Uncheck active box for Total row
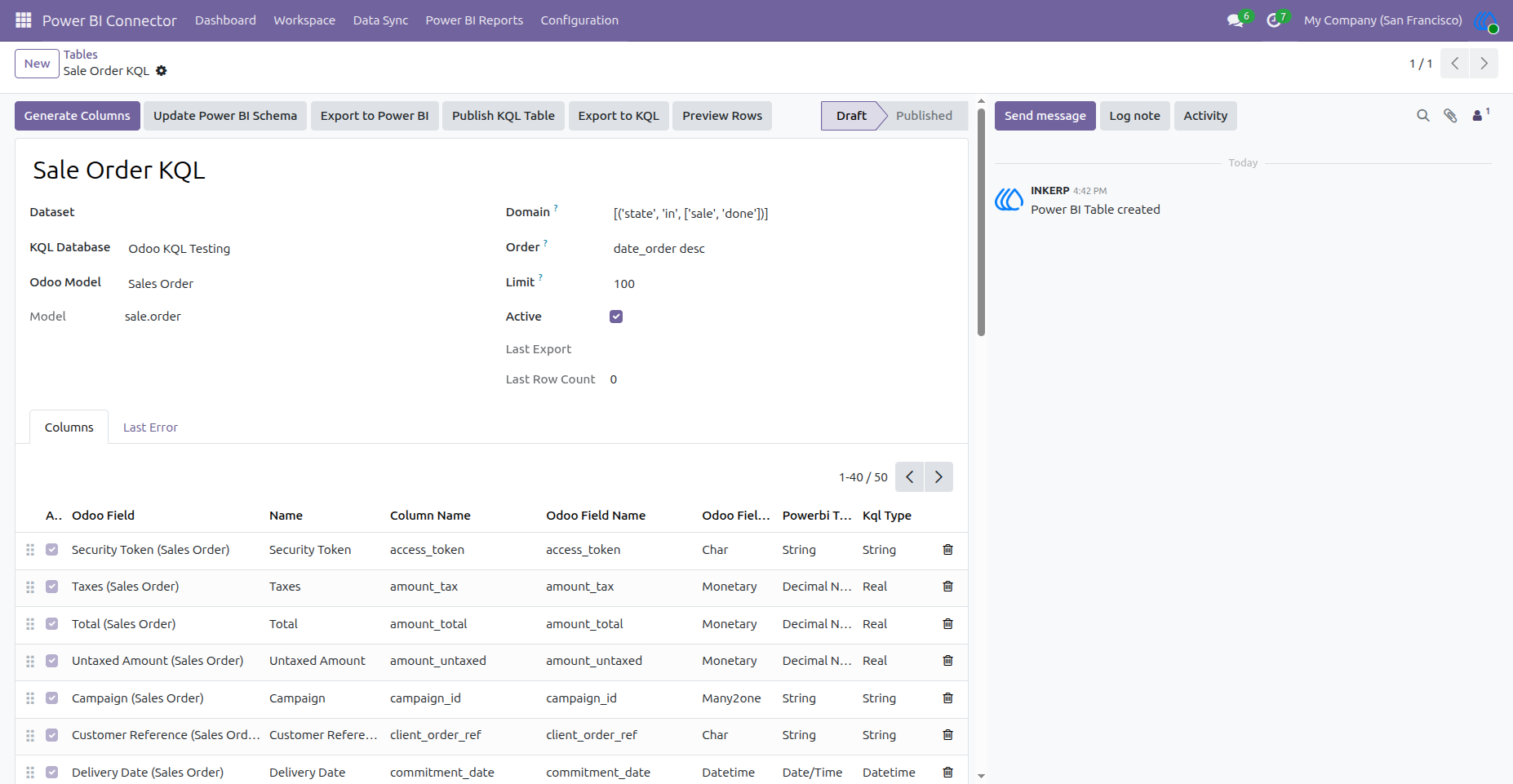Screen dimensions: 1513x784 [52, 624]
